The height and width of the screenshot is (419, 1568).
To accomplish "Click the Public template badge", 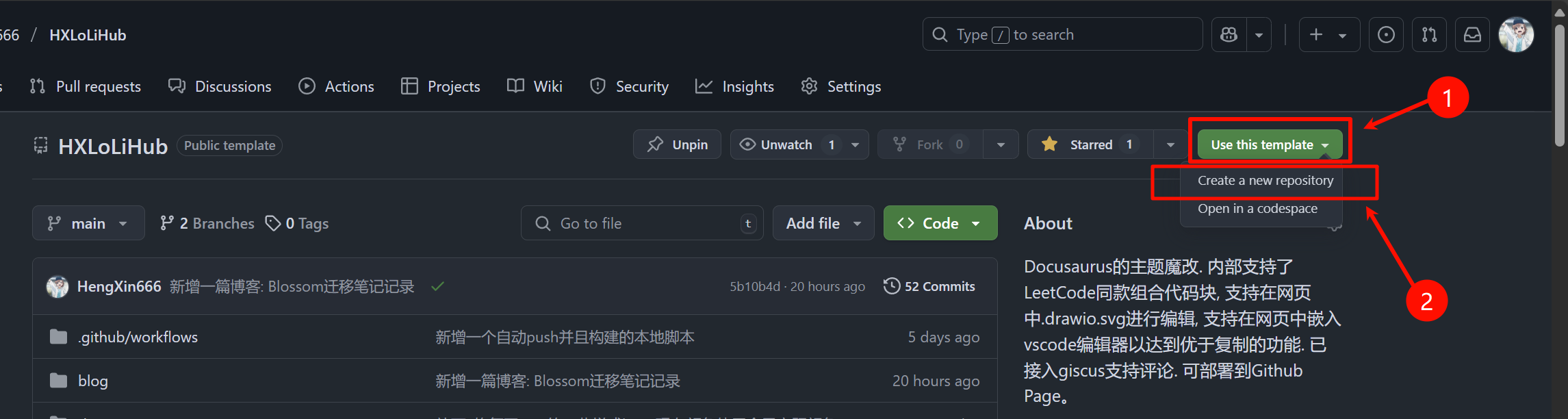I will [230, 145].
